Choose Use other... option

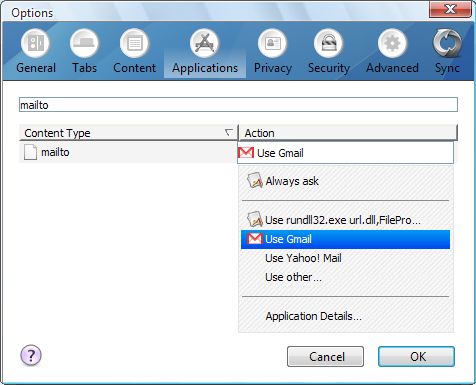(345, 277)
